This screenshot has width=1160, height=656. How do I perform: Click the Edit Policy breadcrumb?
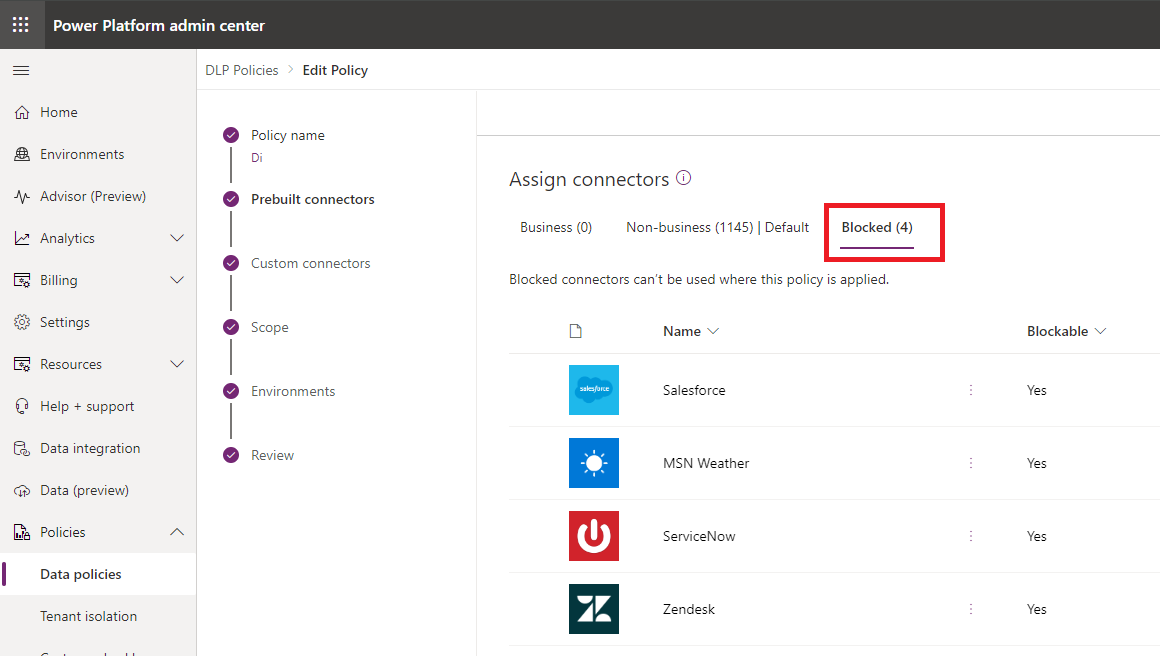click(x=335, y=70)
